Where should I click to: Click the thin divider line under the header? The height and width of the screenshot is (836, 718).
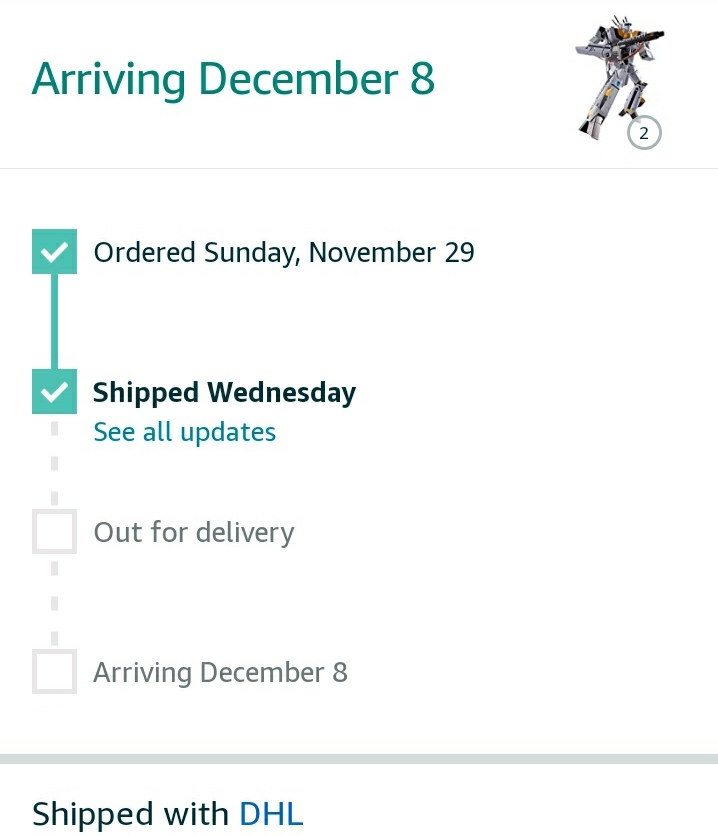click(359, 168)
